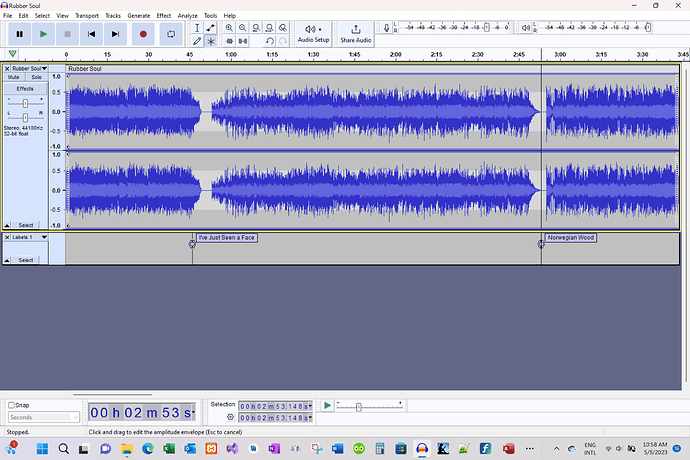This screenshot has height=460, width=690.
Task: Adjust the playback level slider
Action: (x=648, y=27)
